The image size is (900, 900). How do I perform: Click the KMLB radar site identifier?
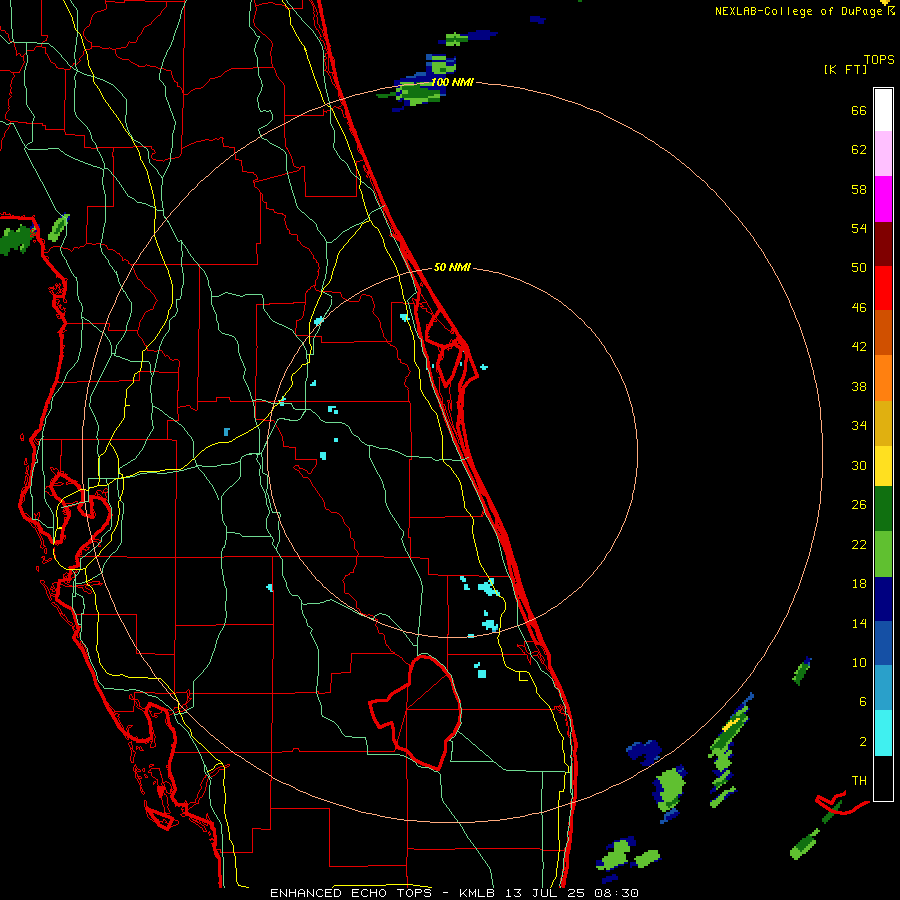(x=479, y=893)
